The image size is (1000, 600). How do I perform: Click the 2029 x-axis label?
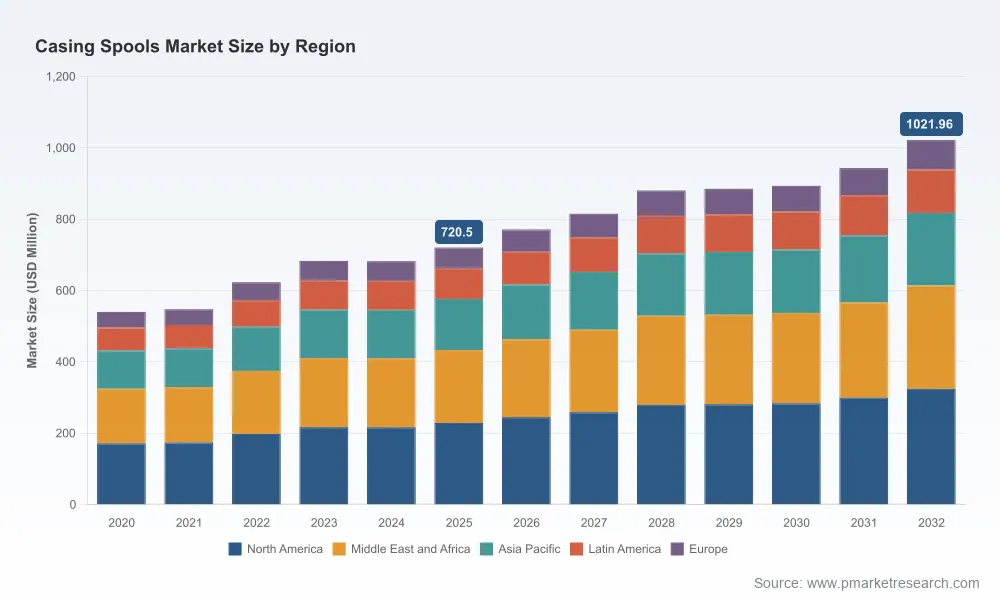(x=729, y=523)
